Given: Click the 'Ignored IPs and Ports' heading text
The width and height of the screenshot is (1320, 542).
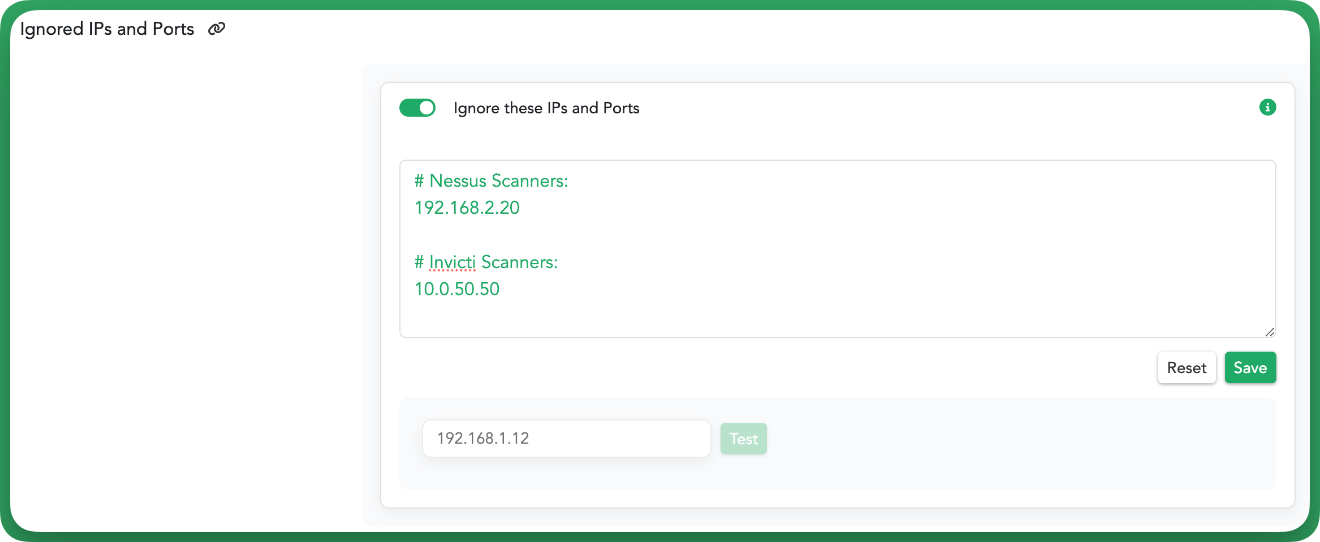Looking at the screenshot, I should [x=107, y=29].
